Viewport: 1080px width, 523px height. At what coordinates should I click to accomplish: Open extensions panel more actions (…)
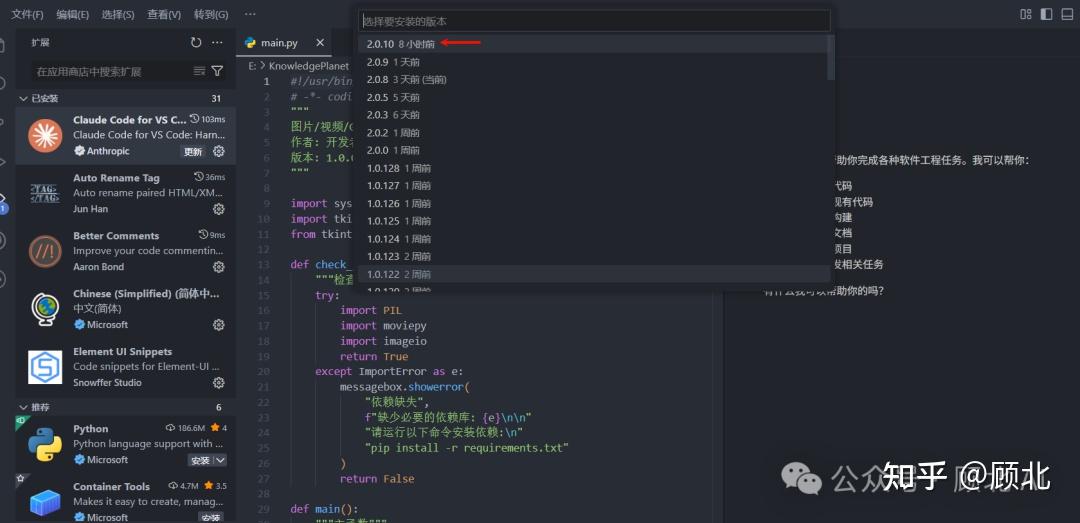coord(218,43)
